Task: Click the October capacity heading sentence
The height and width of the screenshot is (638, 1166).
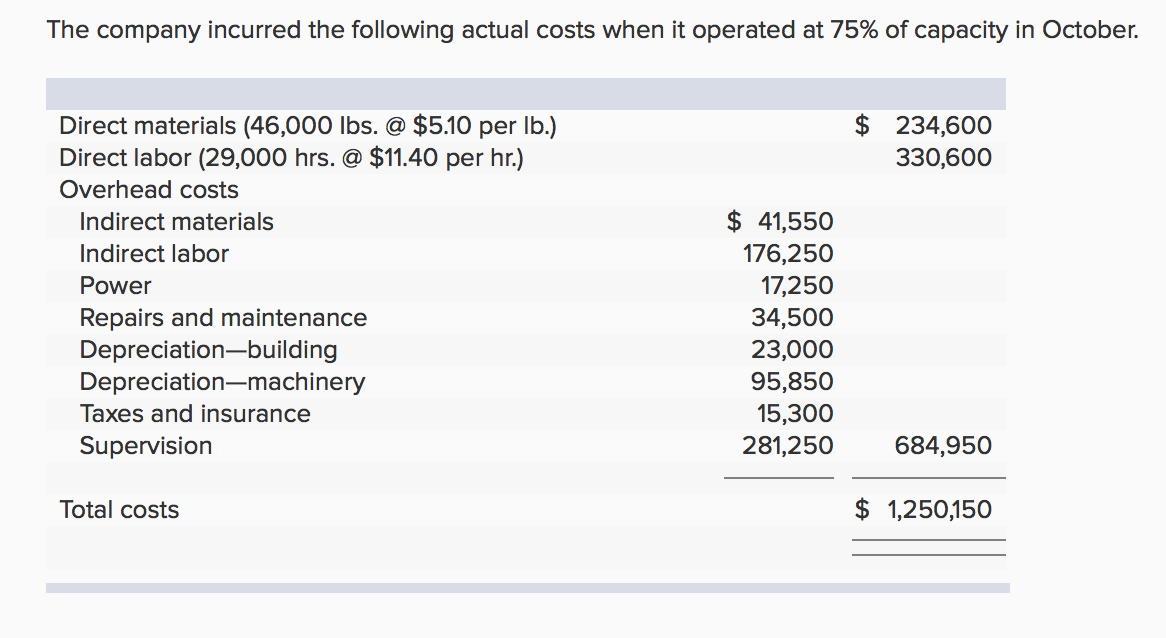Action: click(592, 29)
